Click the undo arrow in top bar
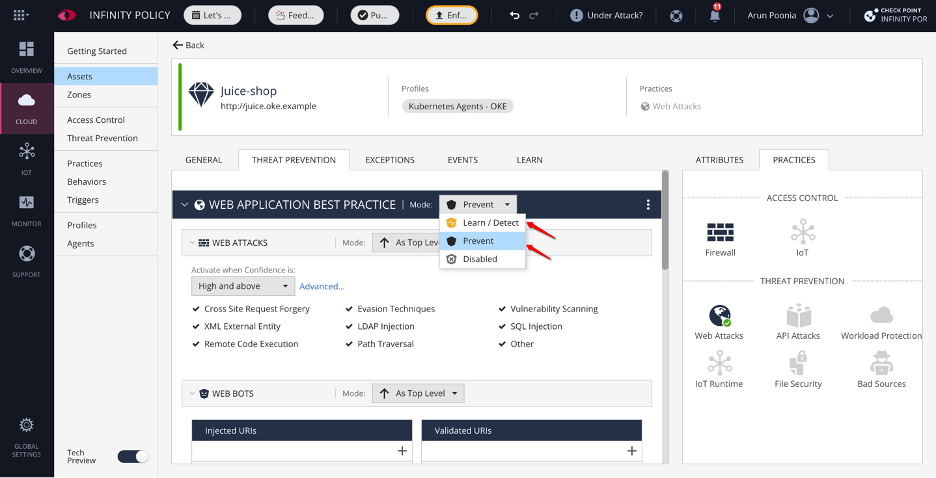 pos(515,16)
